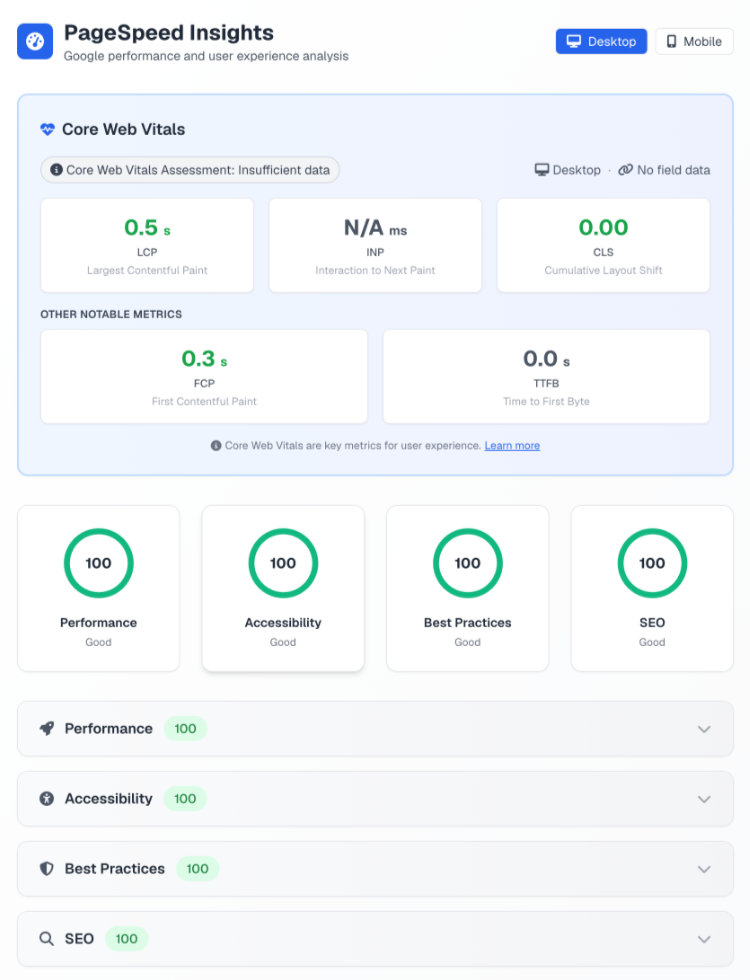The height and width of the screenshot is (980, 750).
Task: Click the Core Web Vitals Assessment badge
Action: click(190, 170)
